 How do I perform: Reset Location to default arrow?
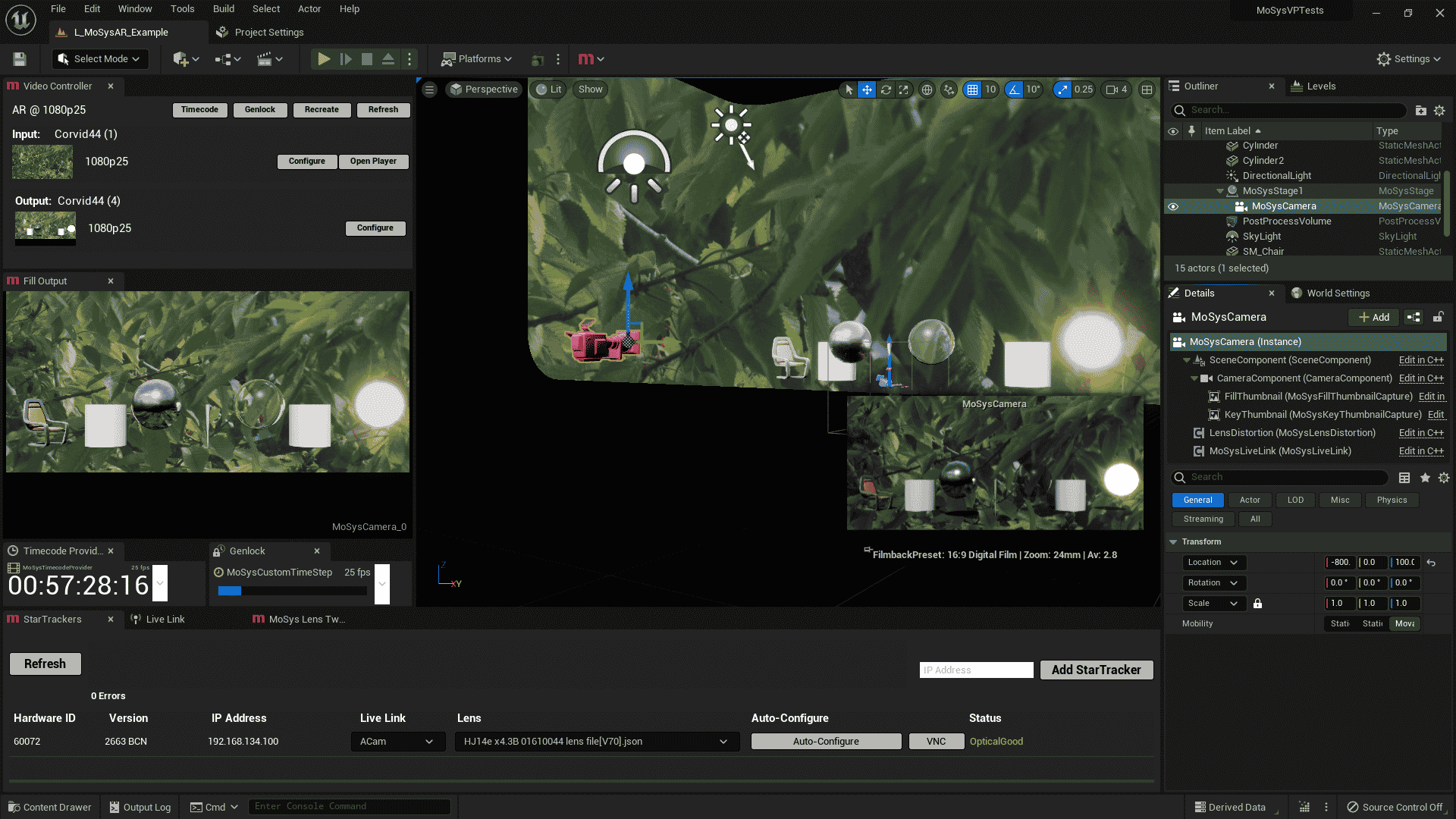point(1431,563)
